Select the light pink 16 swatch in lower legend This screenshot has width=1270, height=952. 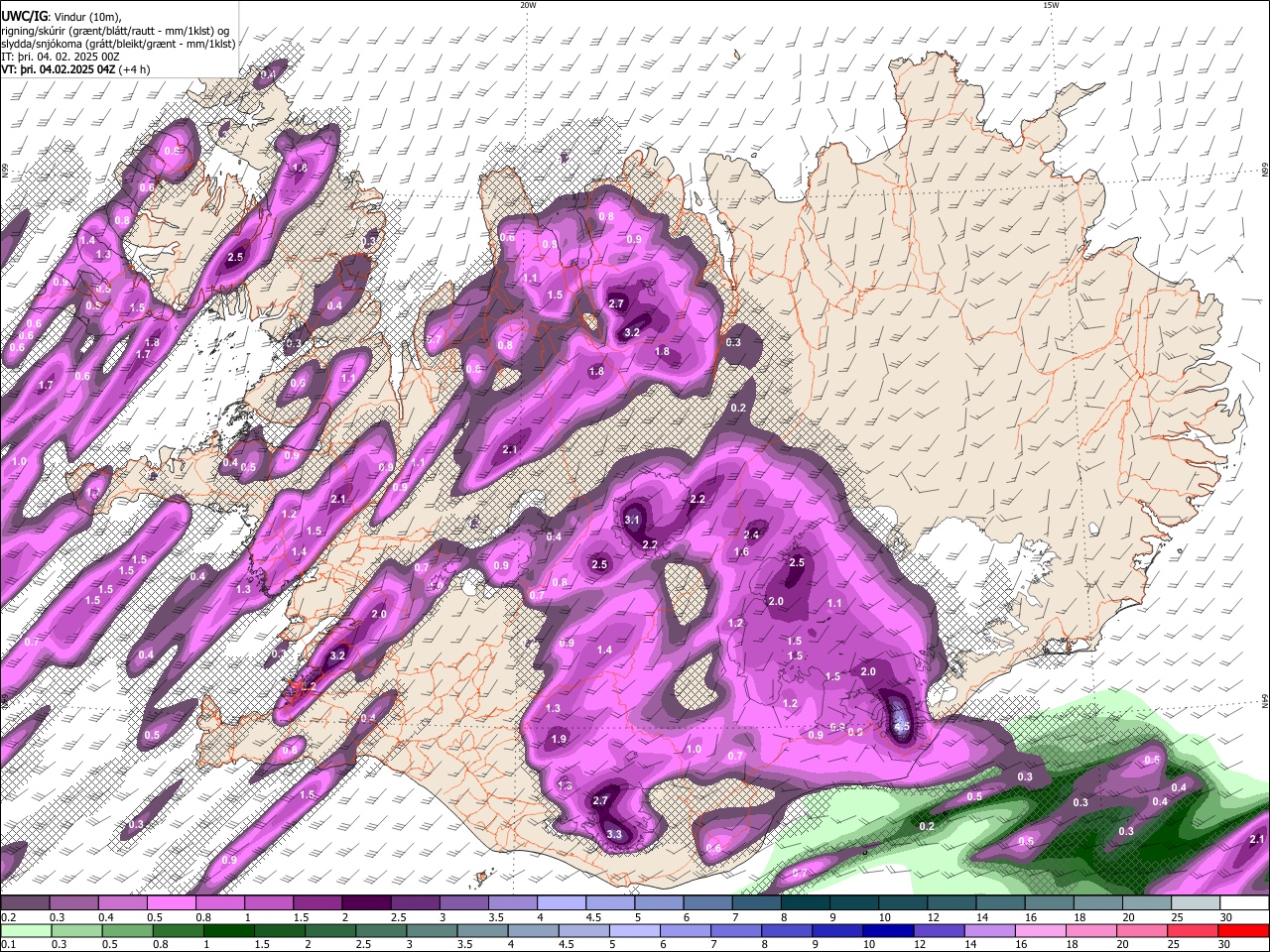[1041, 930]
